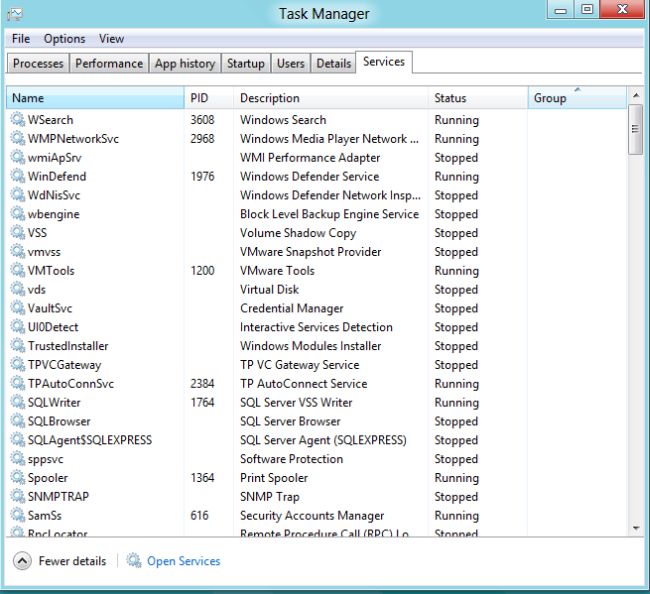Click the gear icon beside Spooler

pos(17,477)
